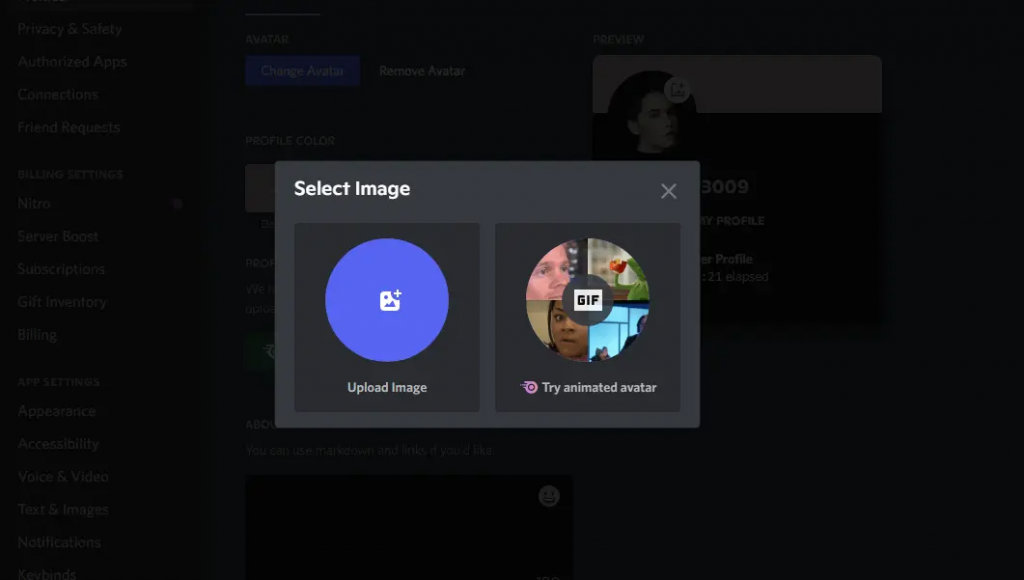Click the Nitro icon beside Try animated avatar
1024x580 pixels.
click(x=529, y=387)
